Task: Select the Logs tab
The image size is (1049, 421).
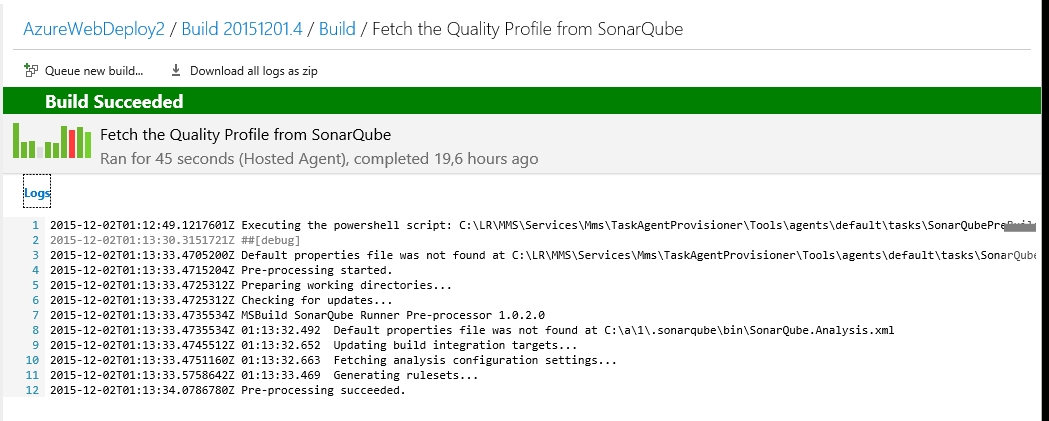Action: tap(37, 193)
